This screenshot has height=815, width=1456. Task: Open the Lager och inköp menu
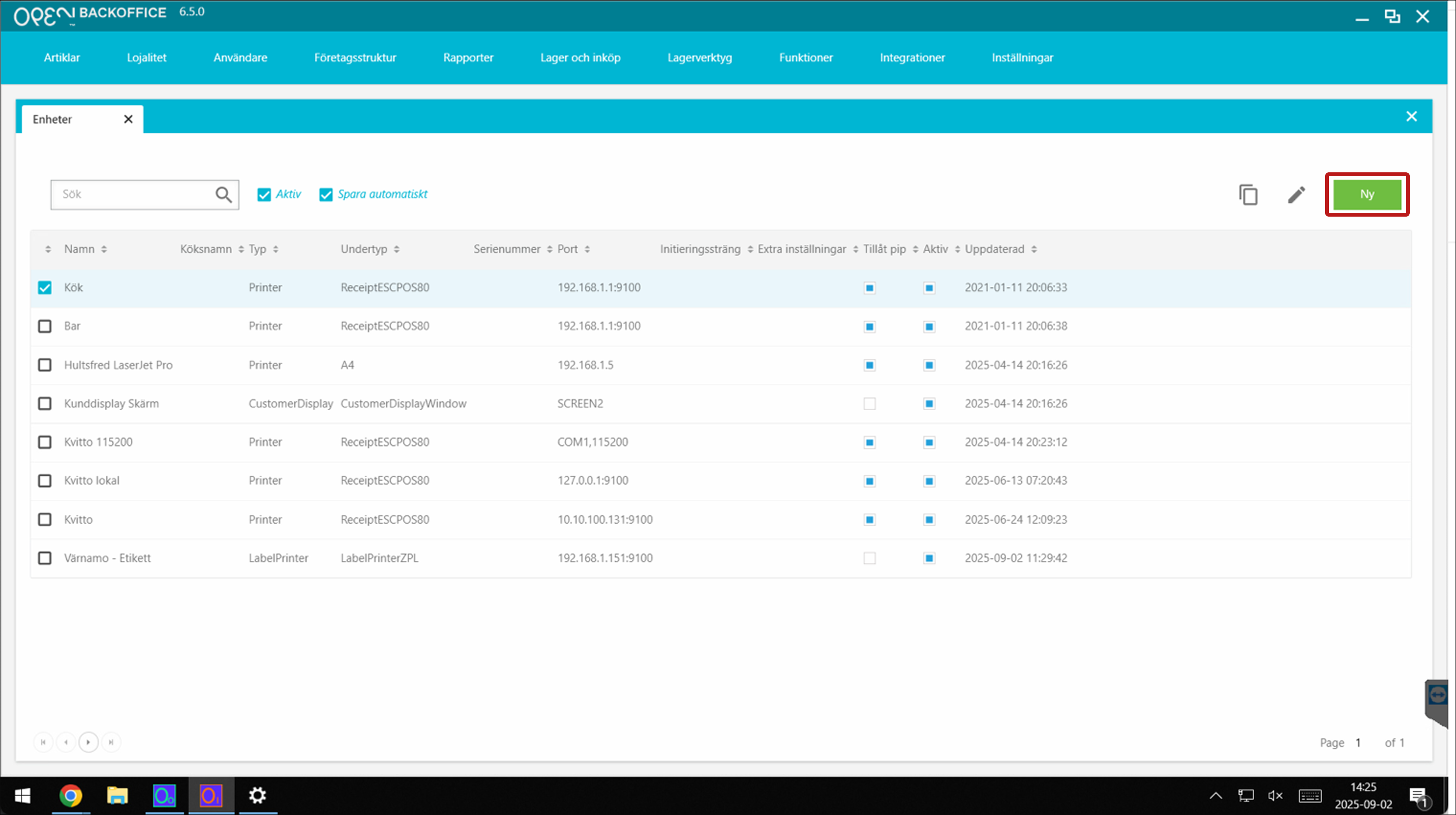pos(580,58)
